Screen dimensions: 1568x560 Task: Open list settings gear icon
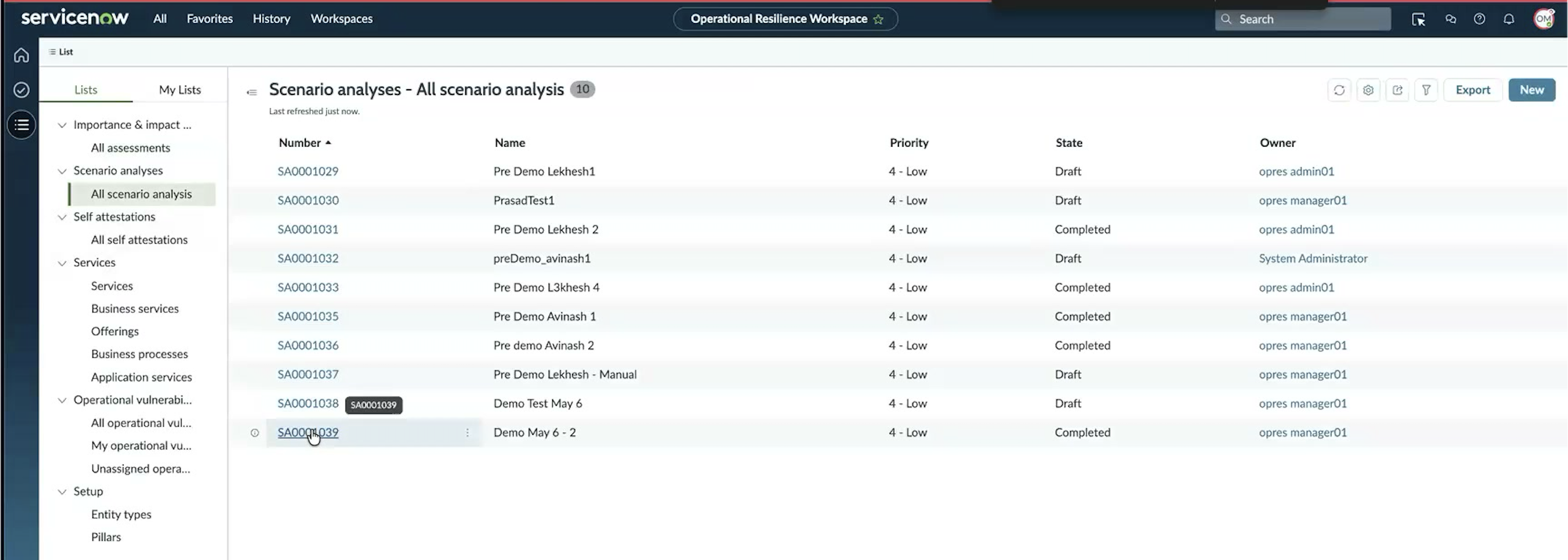point(1368,90)
